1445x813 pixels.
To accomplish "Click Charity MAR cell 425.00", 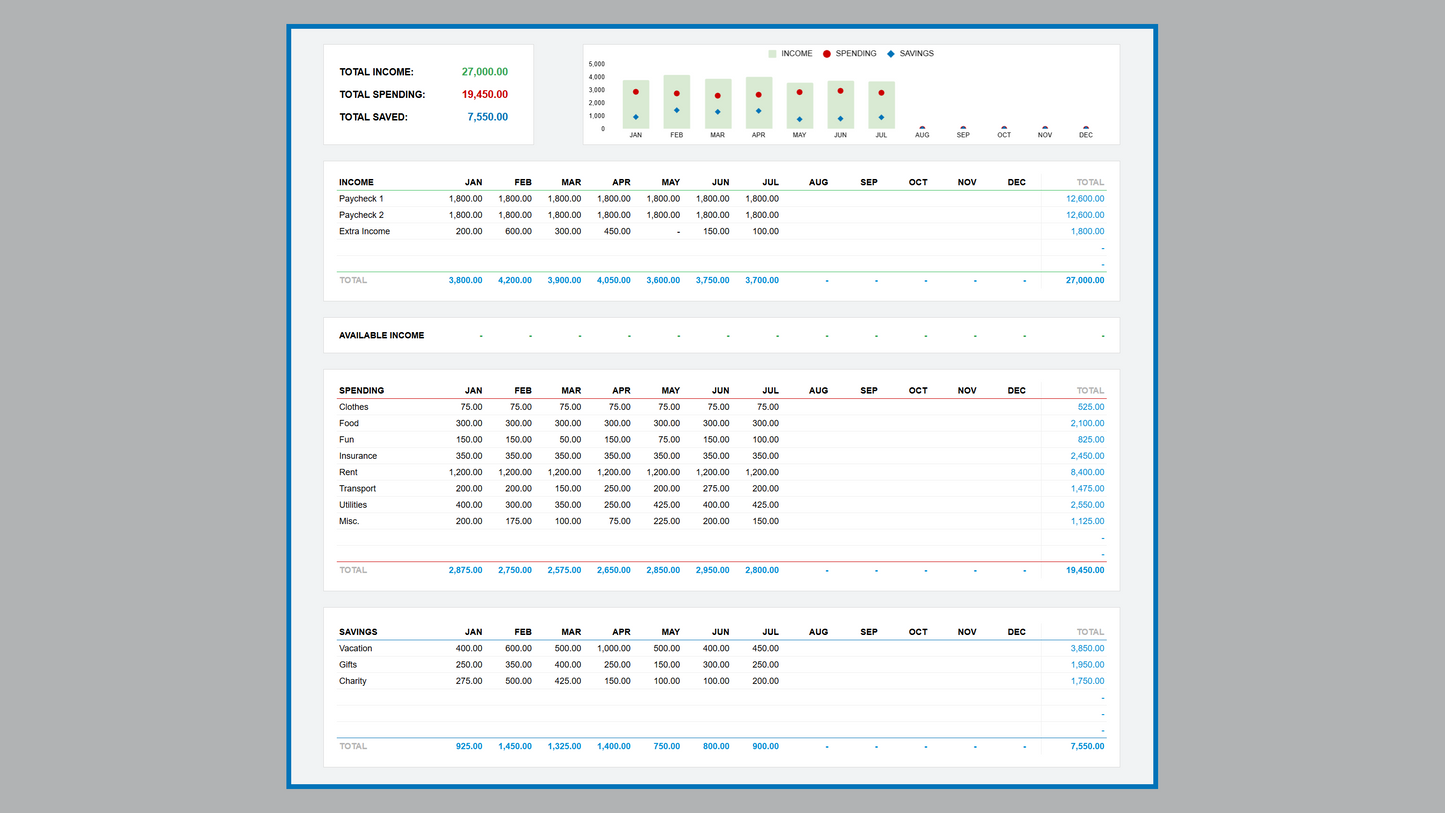I will [567, 682].
